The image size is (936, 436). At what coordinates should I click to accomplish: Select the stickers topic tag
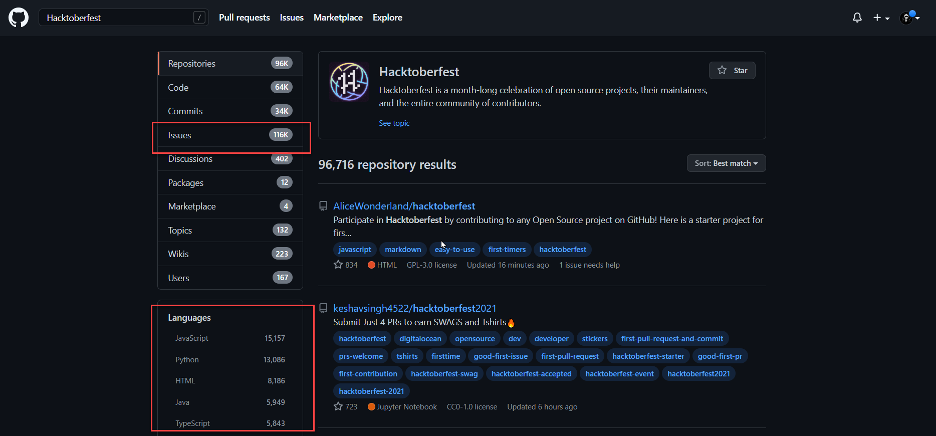click(594, 339)
